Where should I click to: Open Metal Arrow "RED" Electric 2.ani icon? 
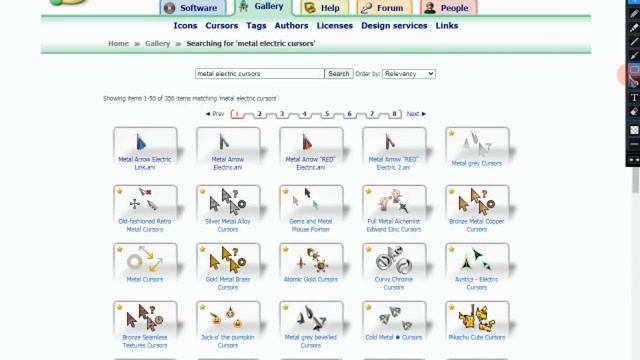(390, 142)
